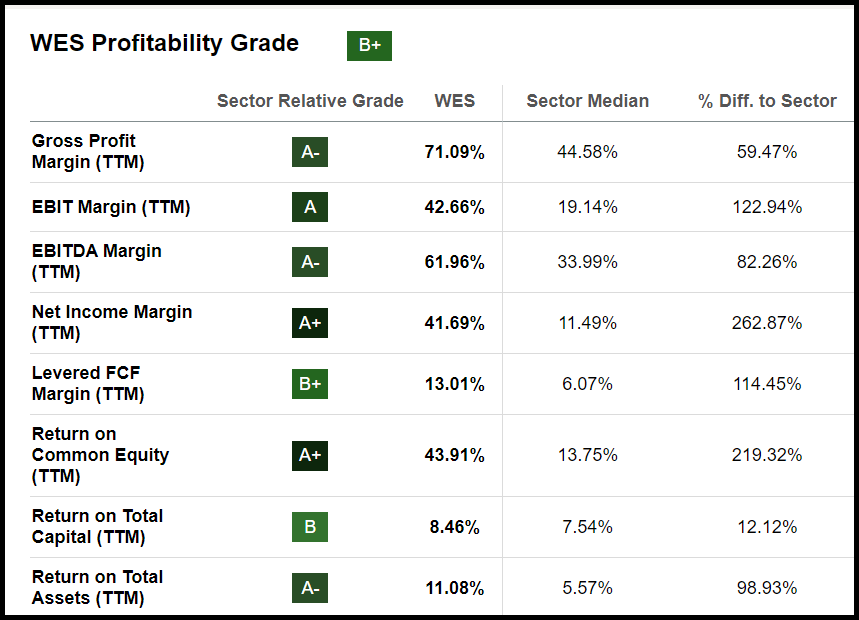The height and width of the screenshot is (620, 859).
Task: Select the WES column header
Action: coord(455,101)
